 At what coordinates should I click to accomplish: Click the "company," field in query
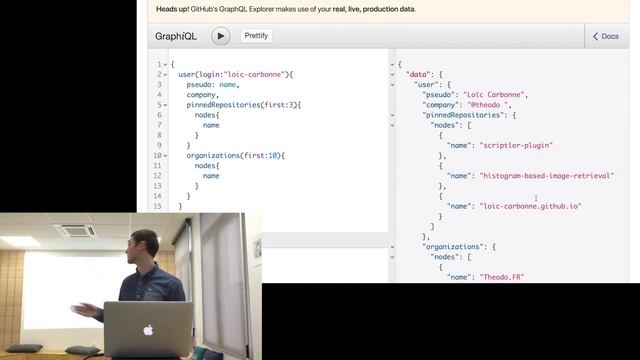[202, 95]
